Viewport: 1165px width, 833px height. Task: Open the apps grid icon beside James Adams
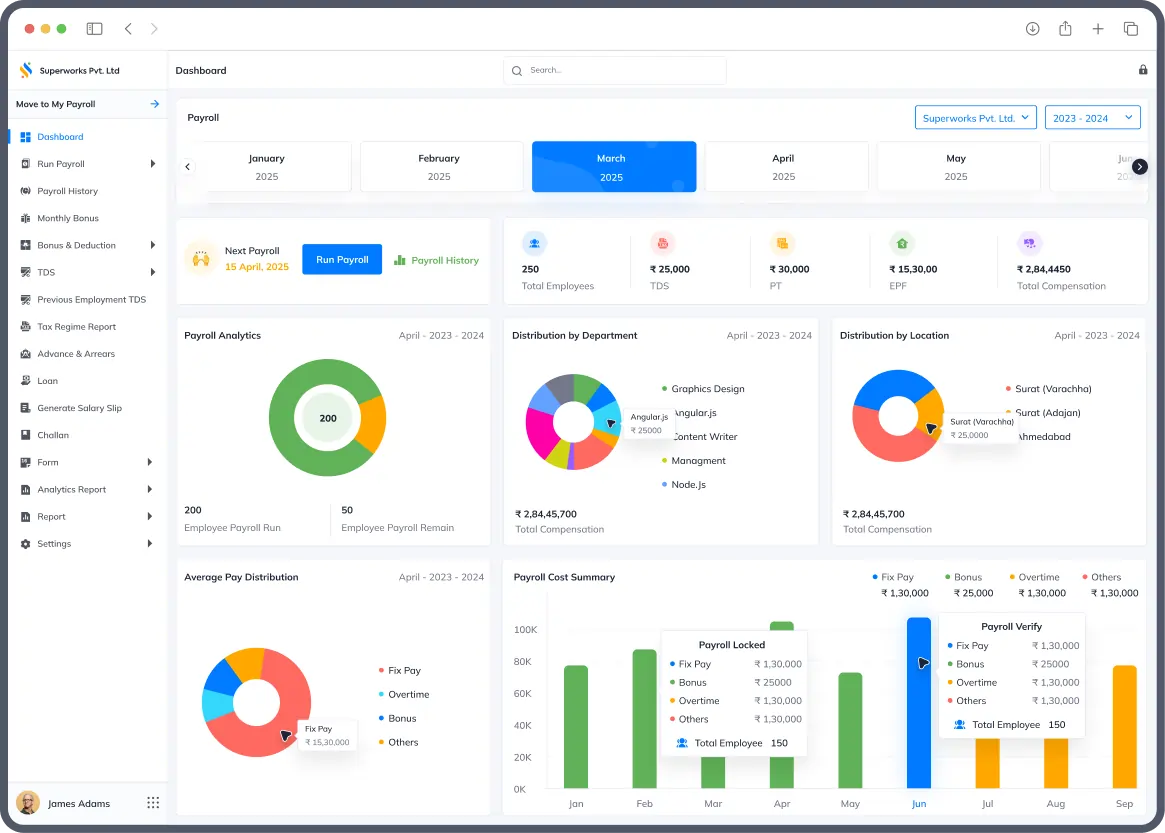(153, 803)
